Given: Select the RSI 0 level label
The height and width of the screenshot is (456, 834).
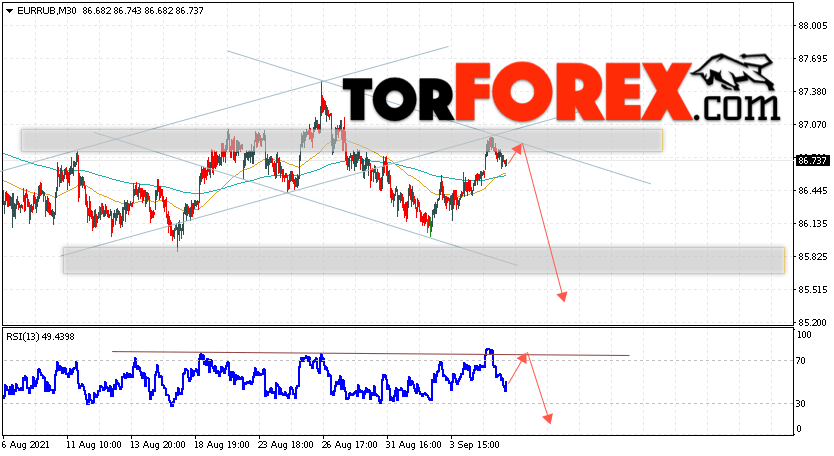Looking at the screenshot, I should [x=799, y=429].
